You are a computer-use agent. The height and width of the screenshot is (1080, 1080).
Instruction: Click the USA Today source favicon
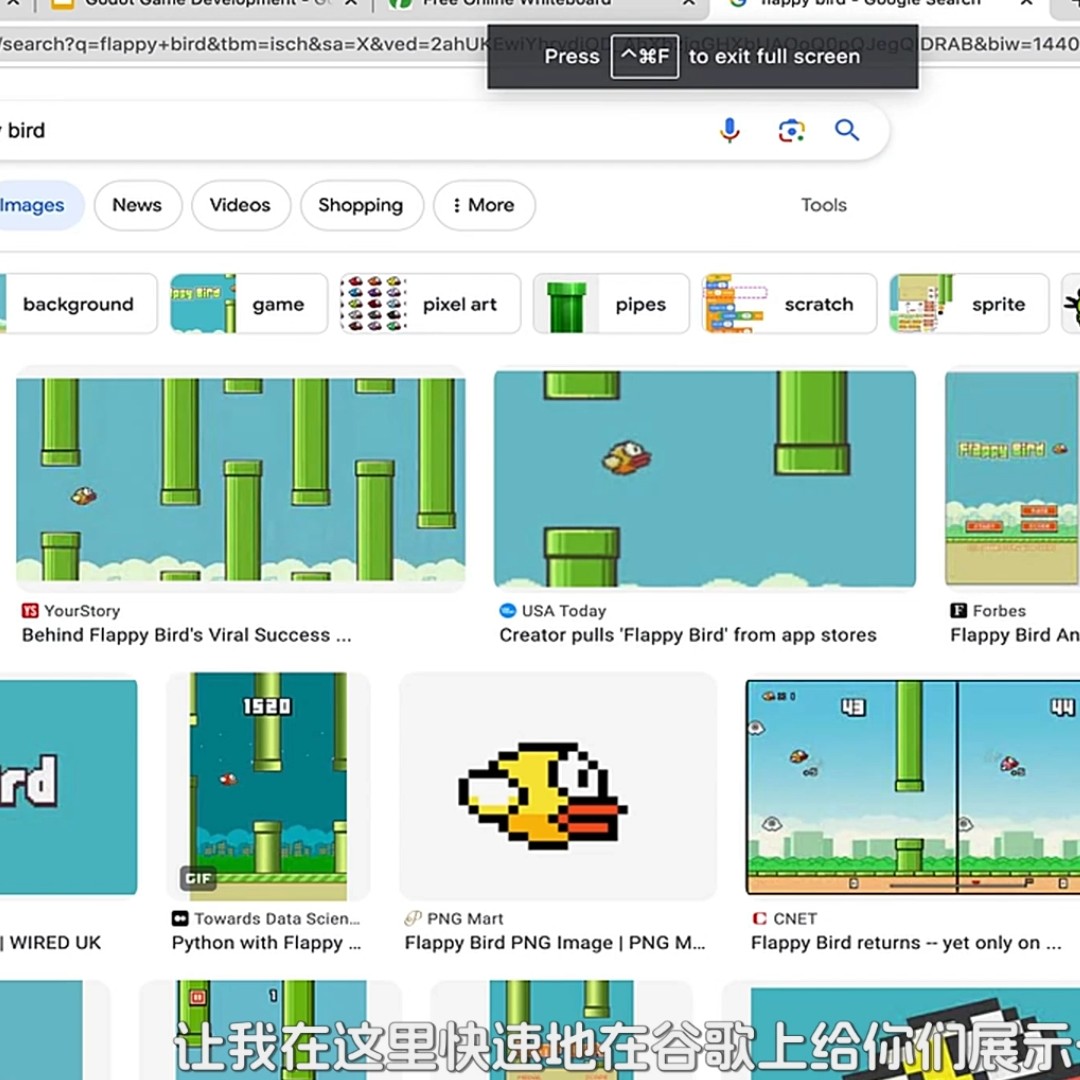[x=508, y=611]
